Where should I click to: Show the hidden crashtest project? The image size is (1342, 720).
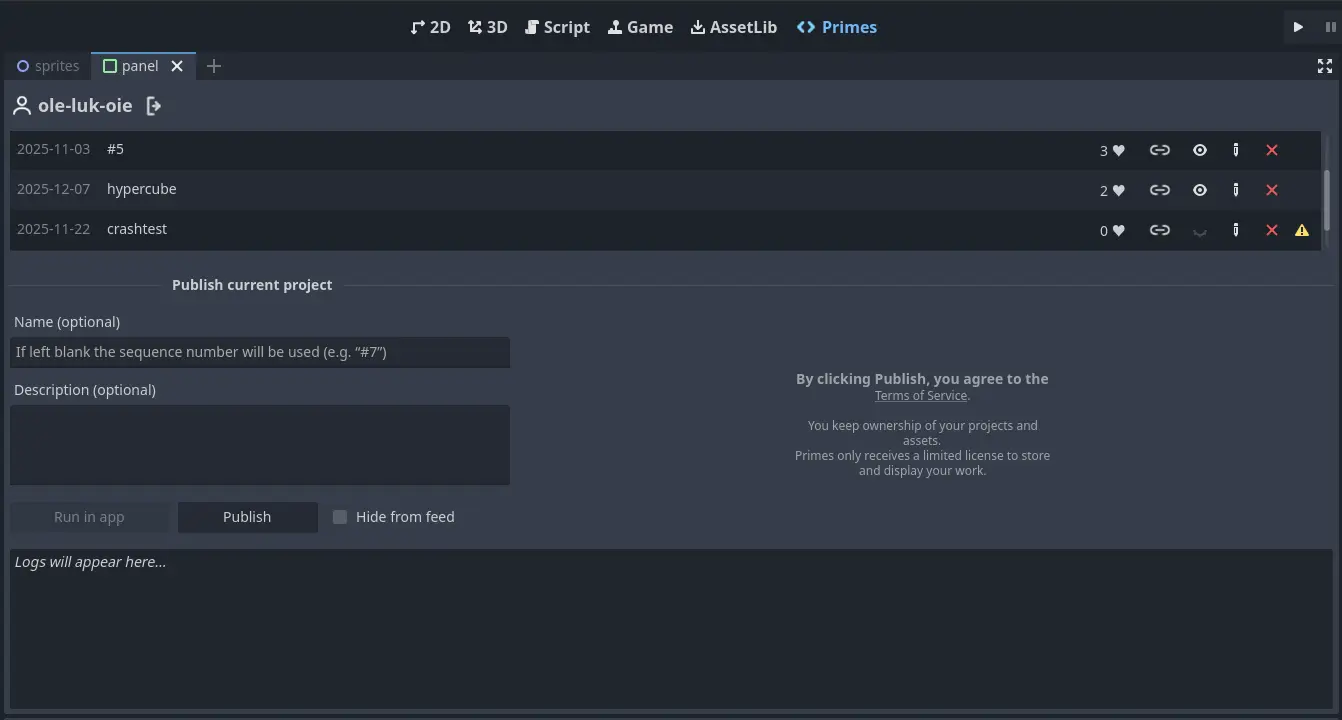point(1200,231)
